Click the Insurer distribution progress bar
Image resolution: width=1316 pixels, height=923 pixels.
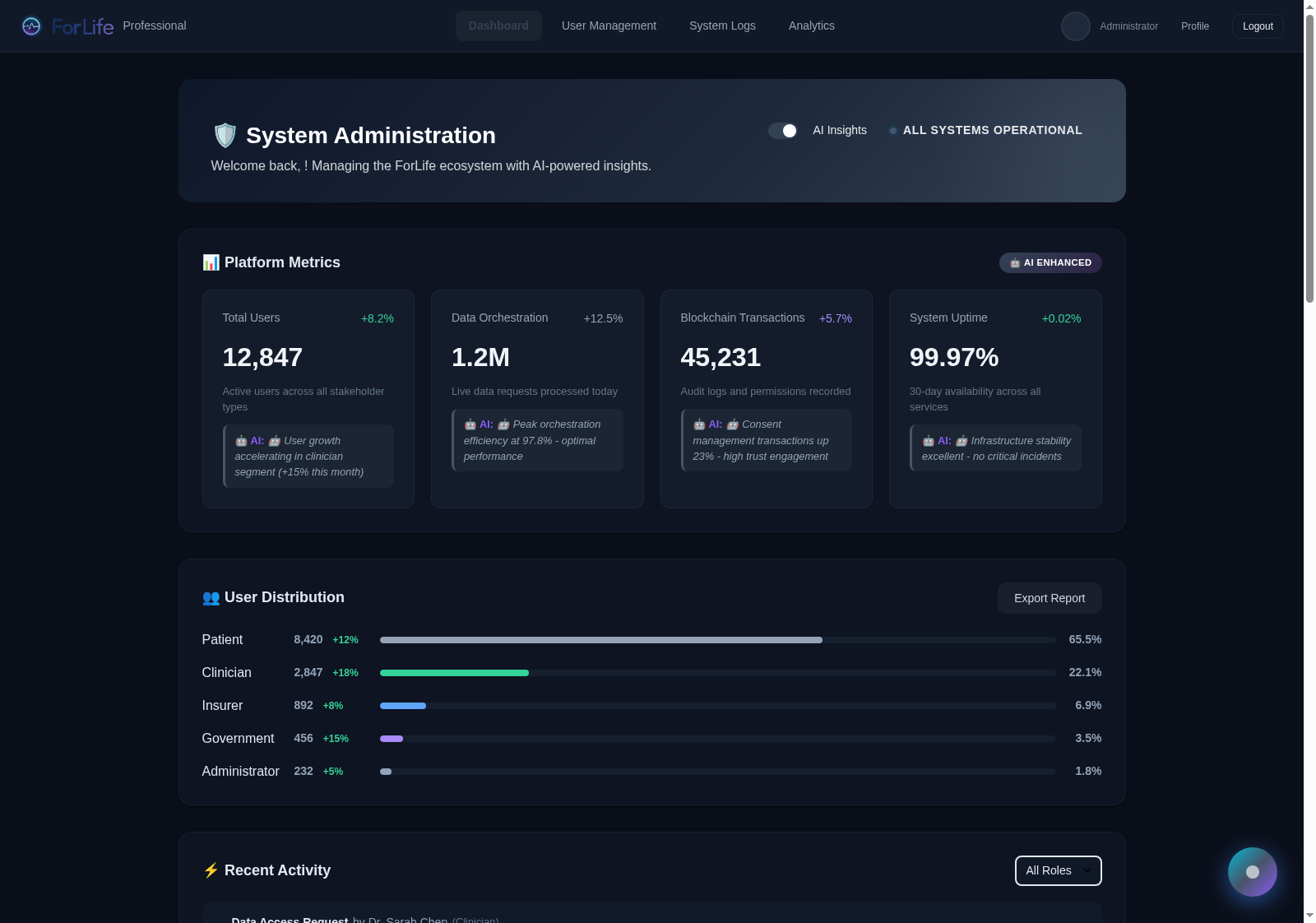pos(717,706)
